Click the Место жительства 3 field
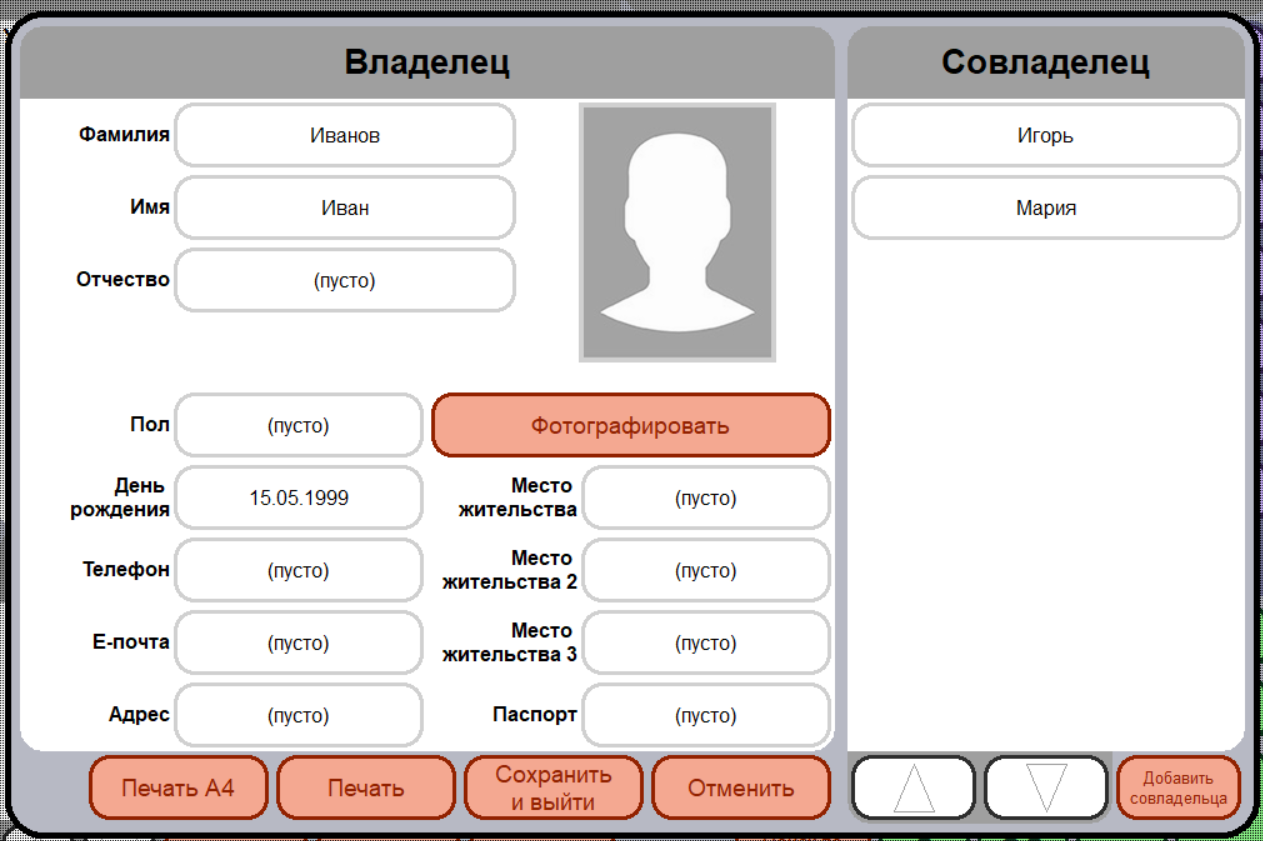 706,643
